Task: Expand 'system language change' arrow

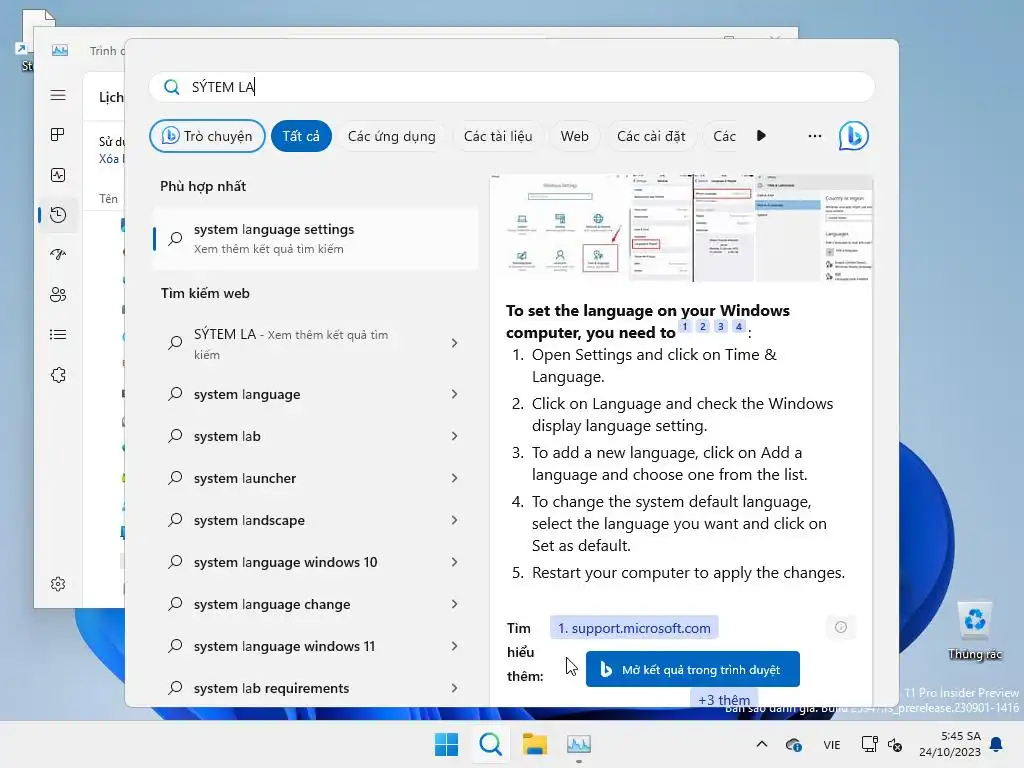Action: (455, 604)
